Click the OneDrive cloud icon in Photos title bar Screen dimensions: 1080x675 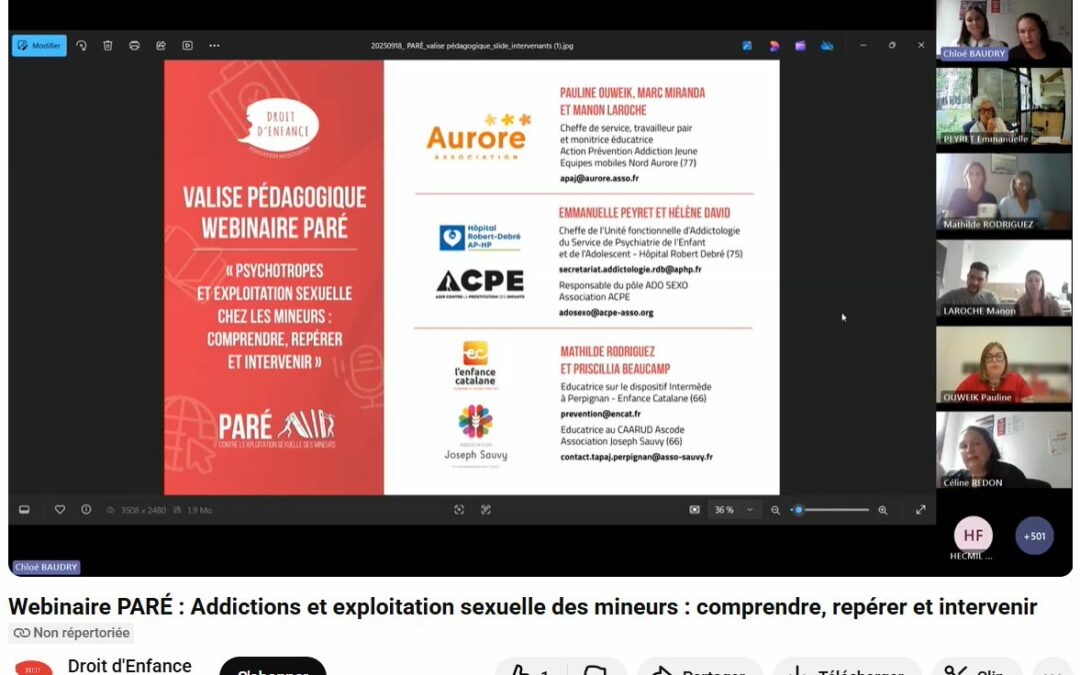[x=827, y=45]
